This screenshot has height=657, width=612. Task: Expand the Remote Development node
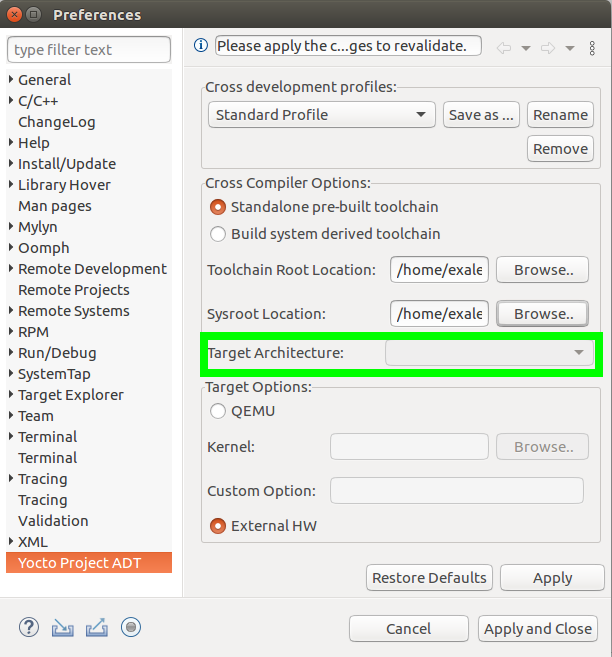click(x=11, y=268)
